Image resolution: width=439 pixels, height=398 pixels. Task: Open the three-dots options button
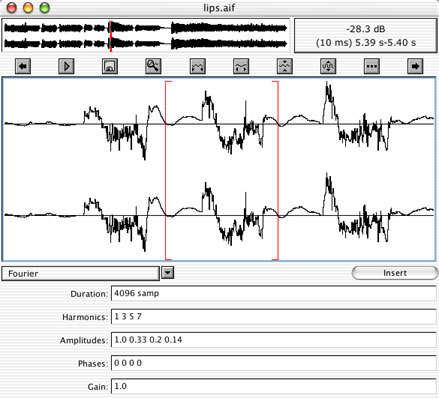tap(372, 66)
